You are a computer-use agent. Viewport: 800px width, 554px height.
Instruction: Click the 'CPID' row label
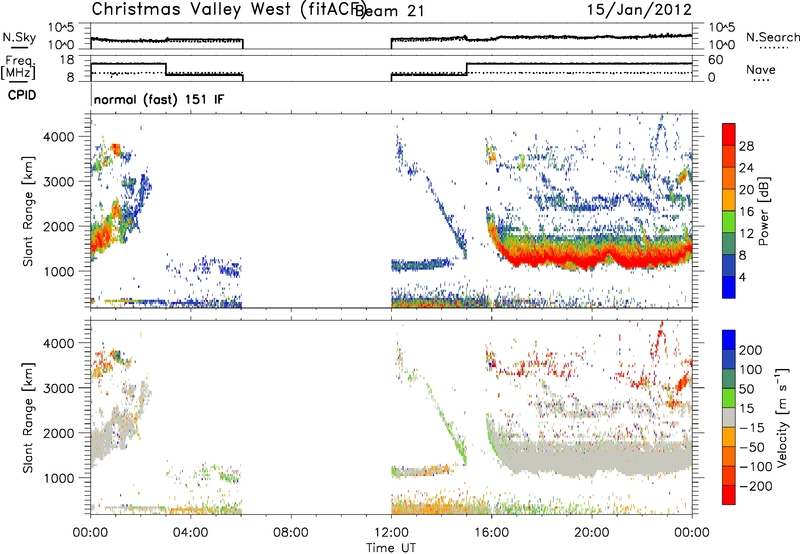tap(22, 95)
